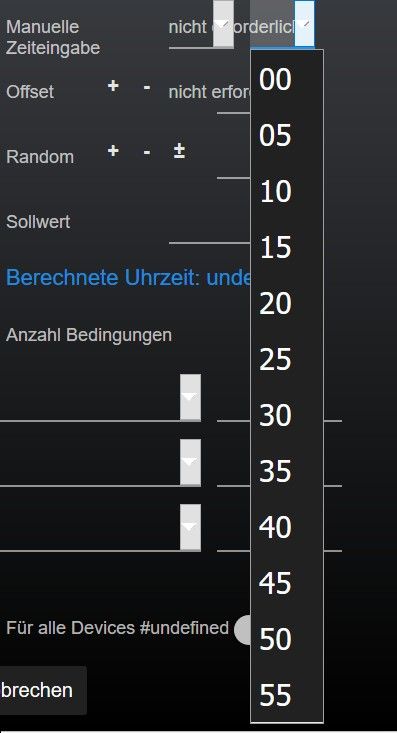Viewport: 397px width, 733px height.
Task: Choose the 30 minutes entry
Action: (287, 415)
